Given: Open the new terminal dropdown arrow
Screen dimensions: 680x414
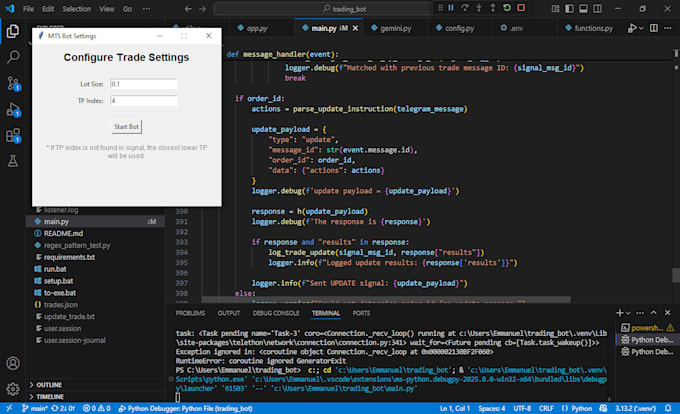Looking at the screenshot, I should [628, 313].
